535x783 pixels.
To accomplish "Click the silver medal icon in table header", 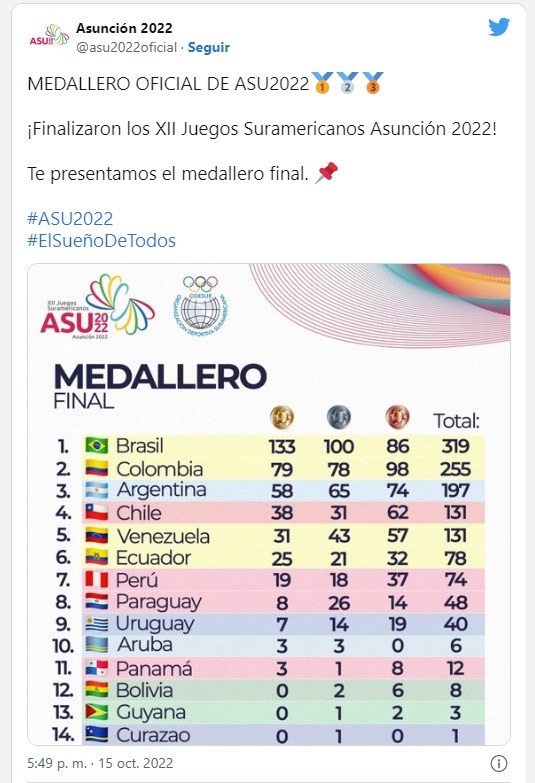I will click(x=339, y=417).
